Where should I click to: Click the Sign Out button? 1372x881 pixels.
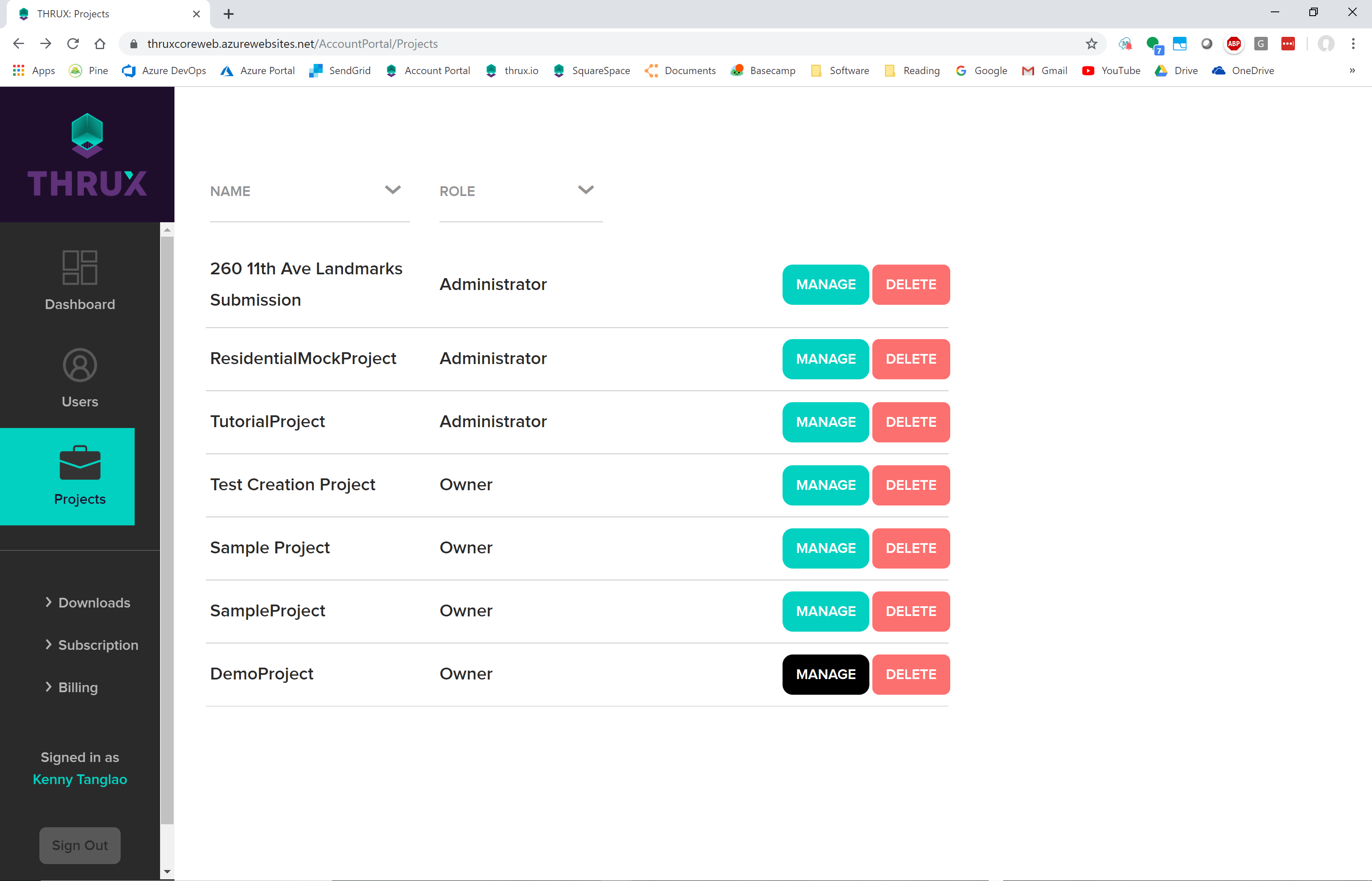(x=80, y=845)
